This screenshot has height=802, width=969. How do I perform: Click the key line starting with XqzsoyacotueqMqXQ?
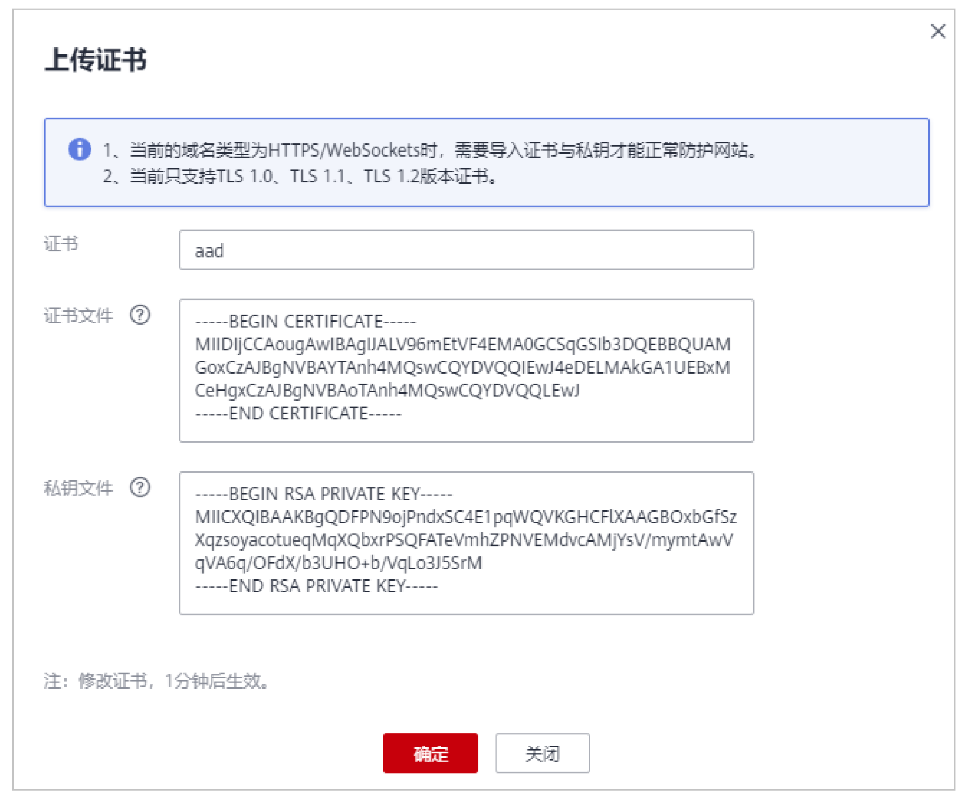coord(464,539)
